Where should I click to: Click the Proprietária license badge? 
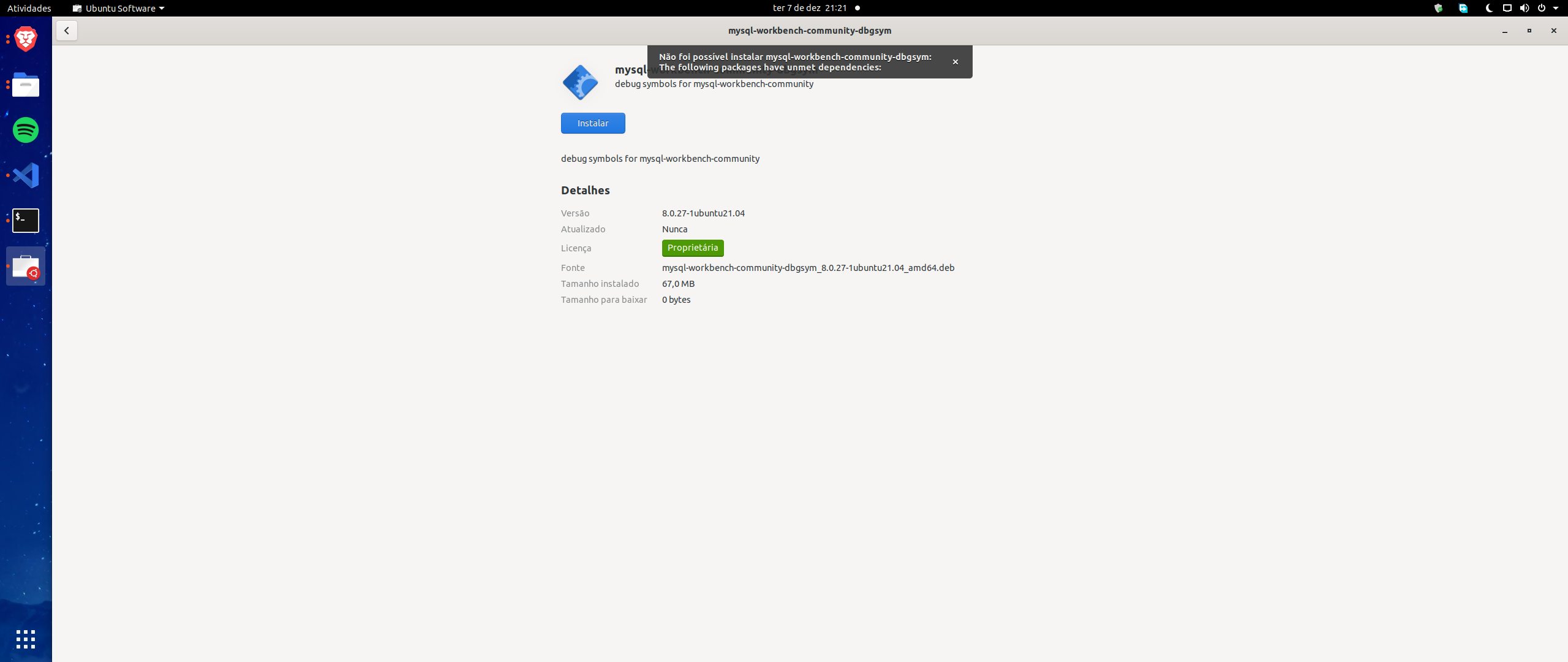tap(693, 248)
